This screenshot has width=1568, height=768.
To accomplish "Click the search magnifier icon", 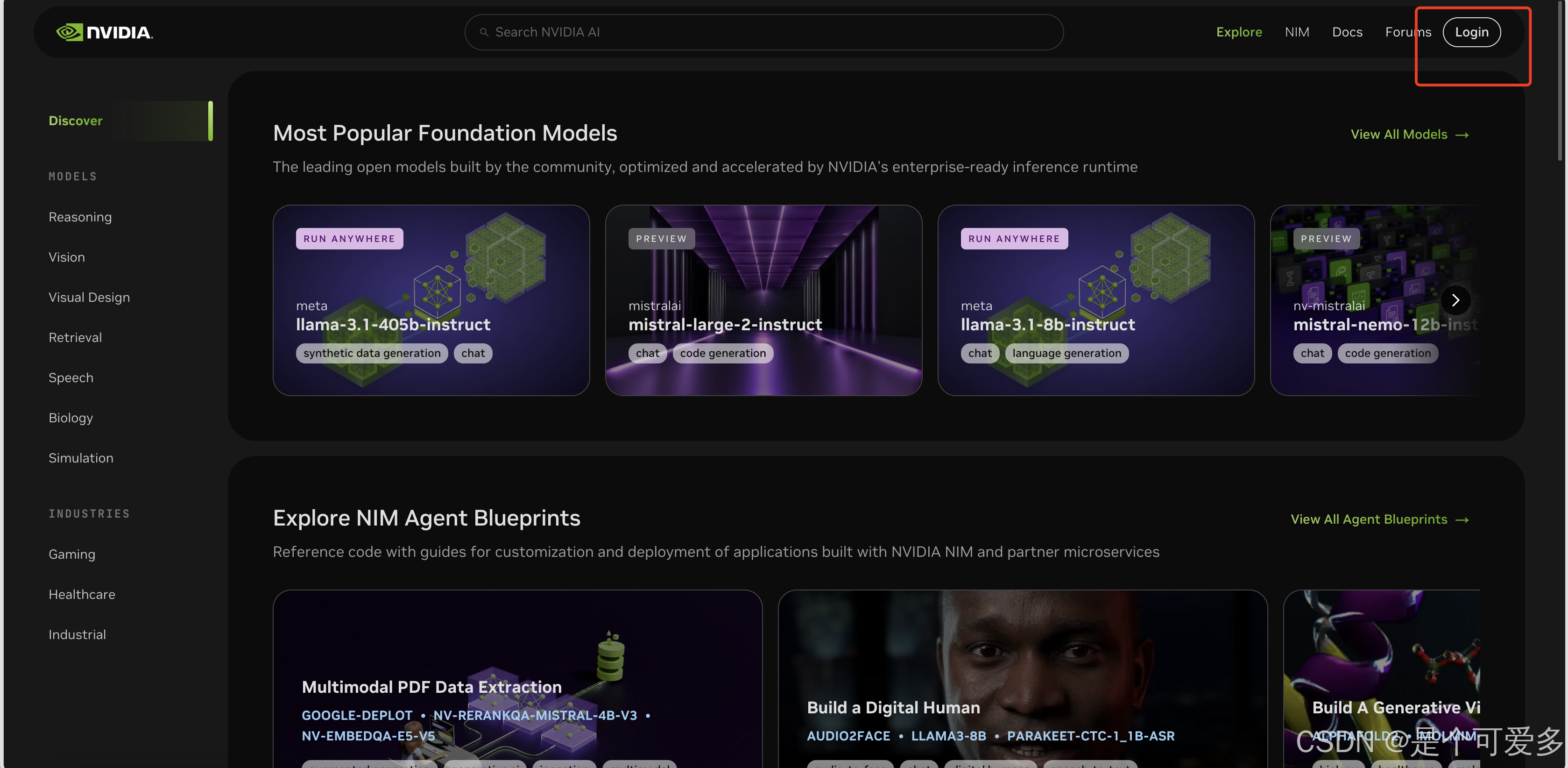I will pyautogui.click(x=484, y=32).
